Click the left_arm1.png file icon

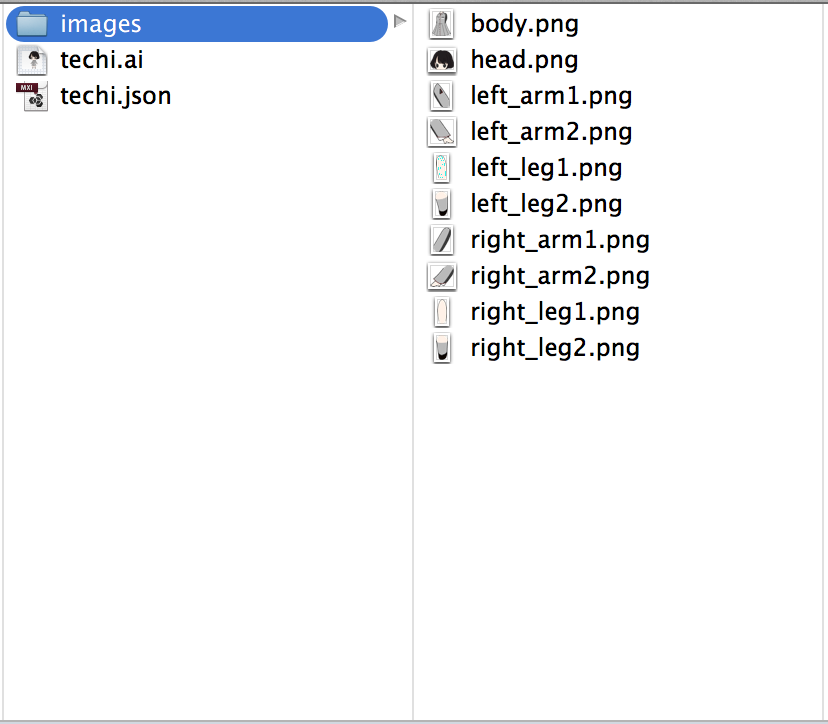441,96
